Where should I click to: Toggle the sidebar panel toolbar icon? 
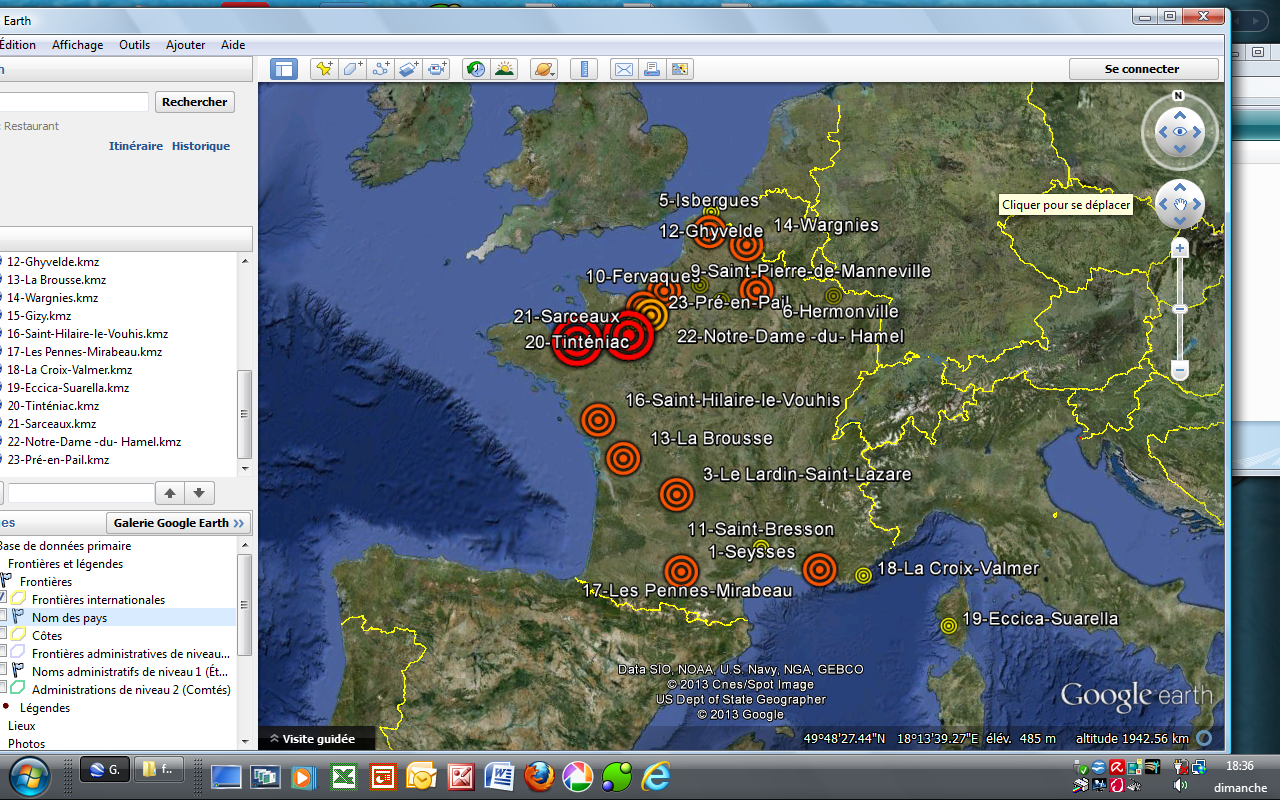tap(284, 69)
